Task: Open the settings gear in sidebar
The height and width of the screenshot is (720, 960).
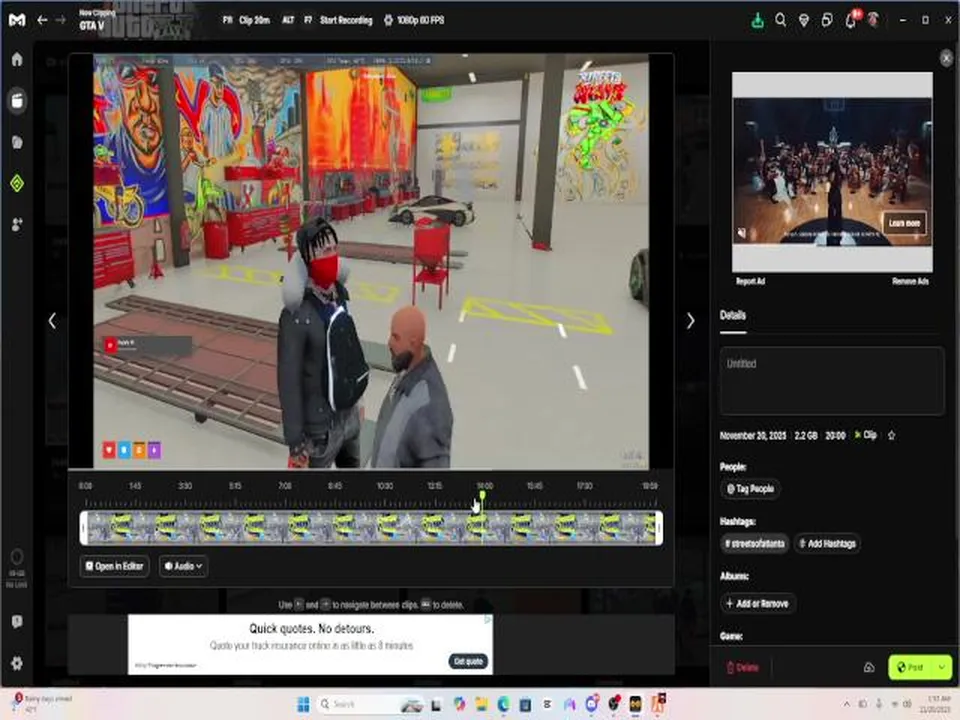Action: (17, 663)
